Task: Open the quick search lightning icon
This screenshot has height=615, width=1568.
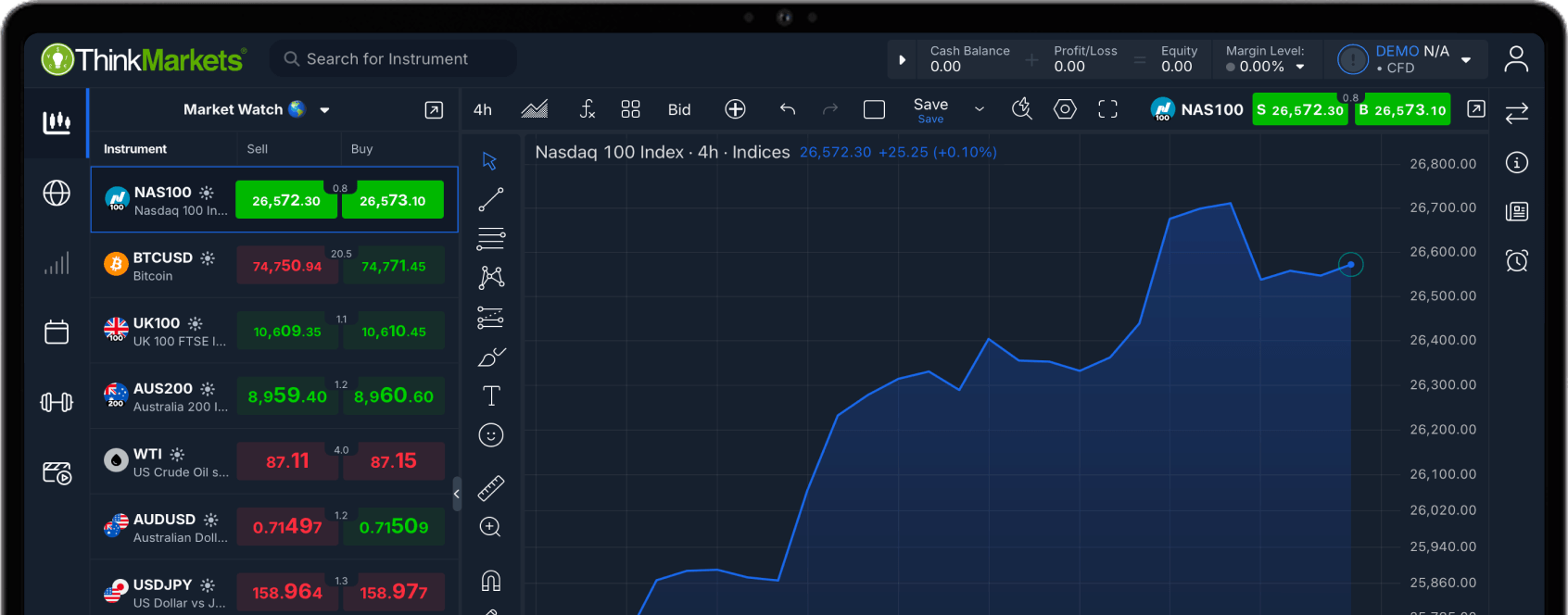Action: 1022,109
